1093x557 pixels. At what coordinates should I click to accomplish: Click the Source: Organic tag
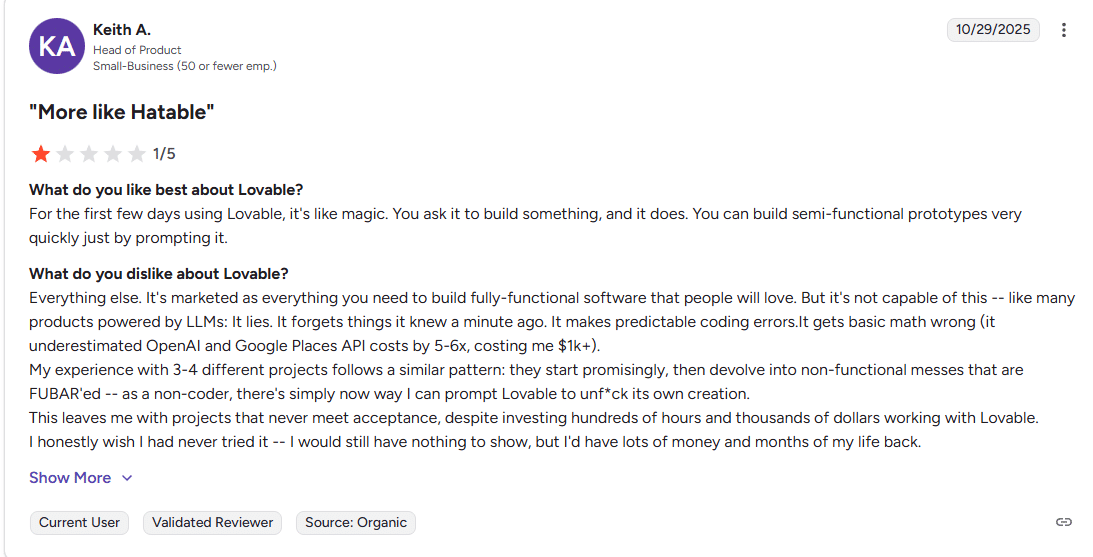(355, 522)
